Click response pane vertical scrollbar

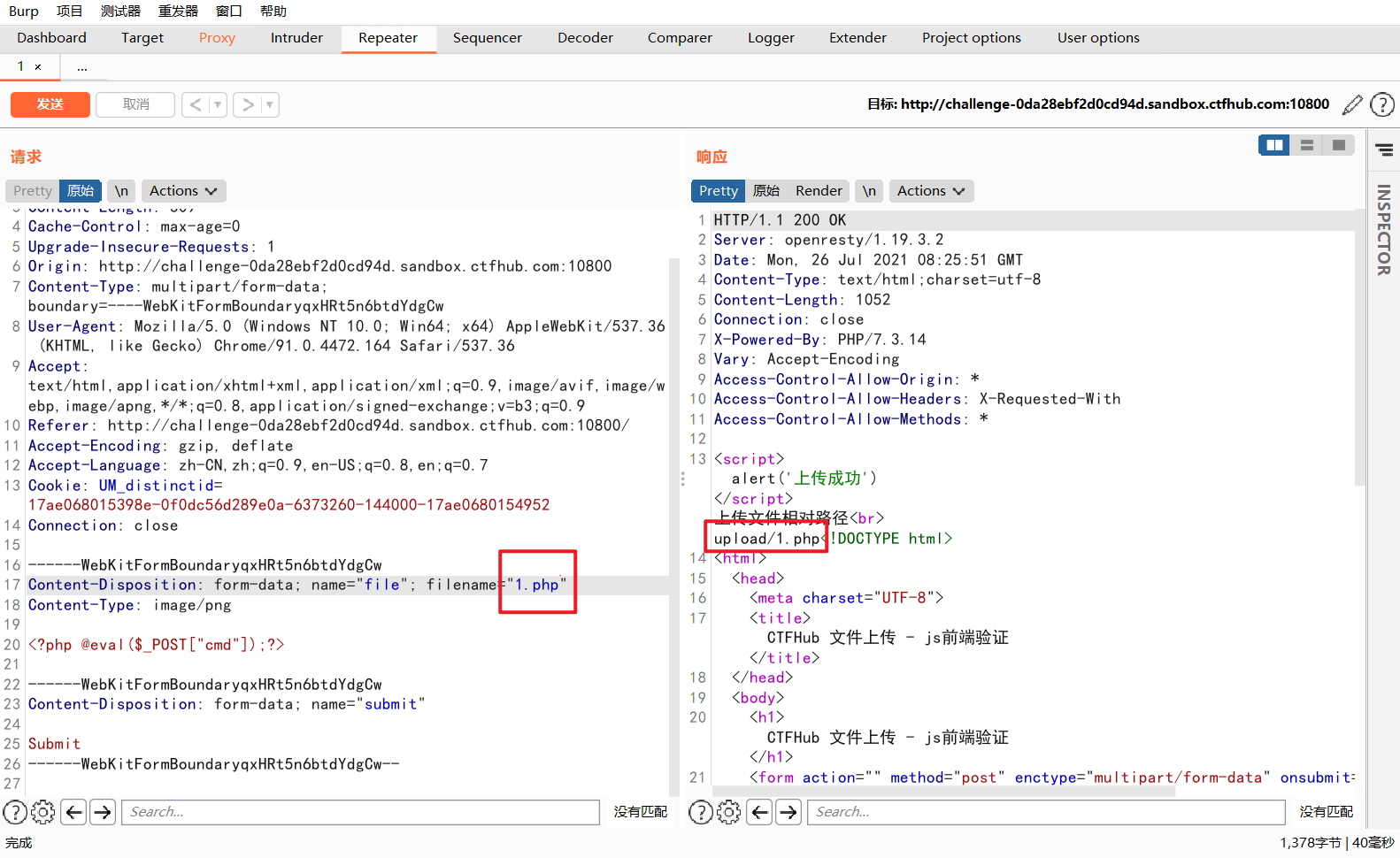point(1360,349)
